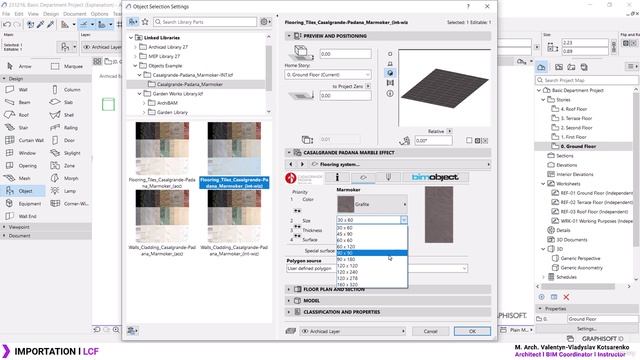Select the Door tool

(x=68, y=140)
